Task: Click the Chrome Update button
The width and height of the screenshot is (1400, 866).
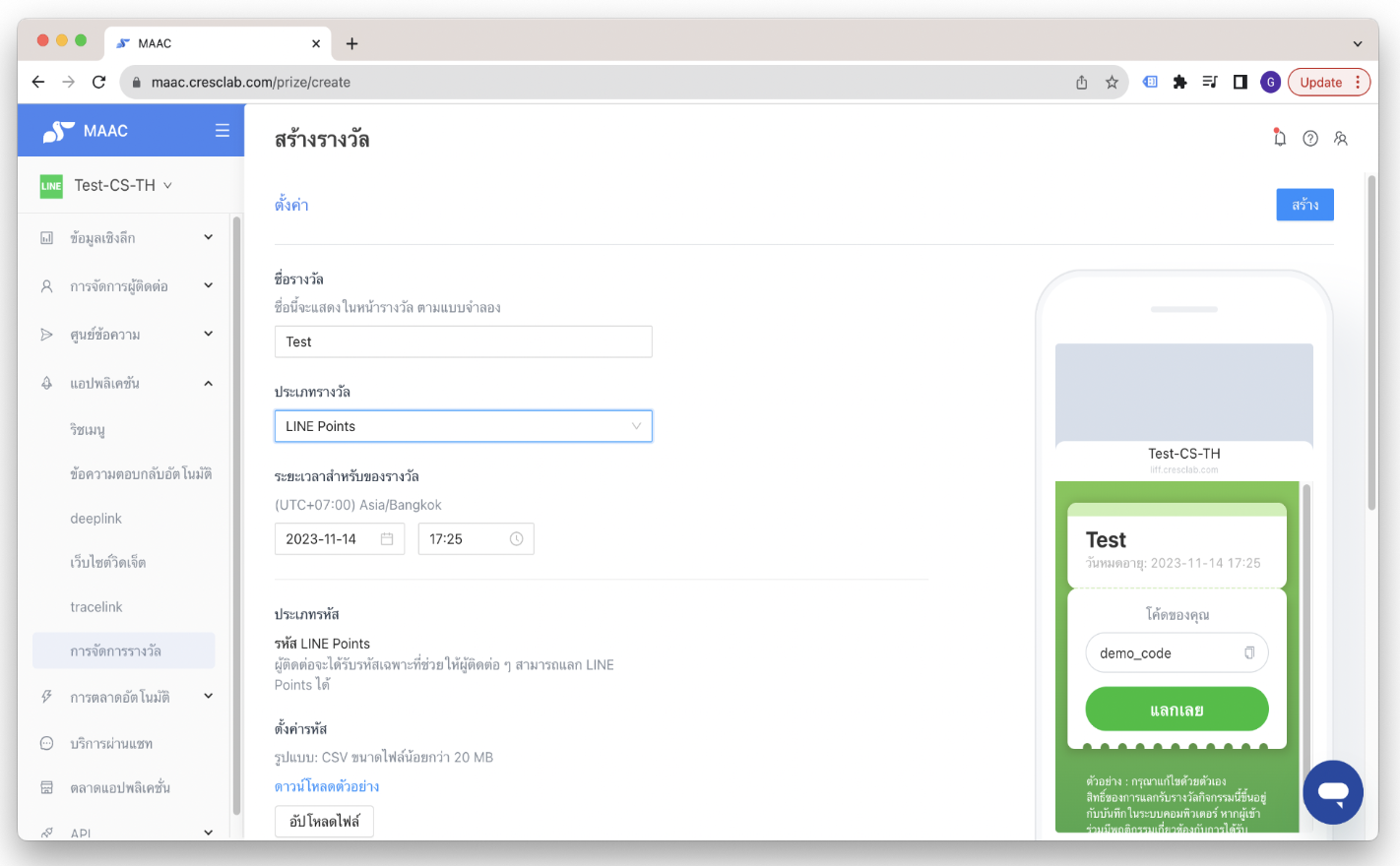Action: tap(1328, 83)
